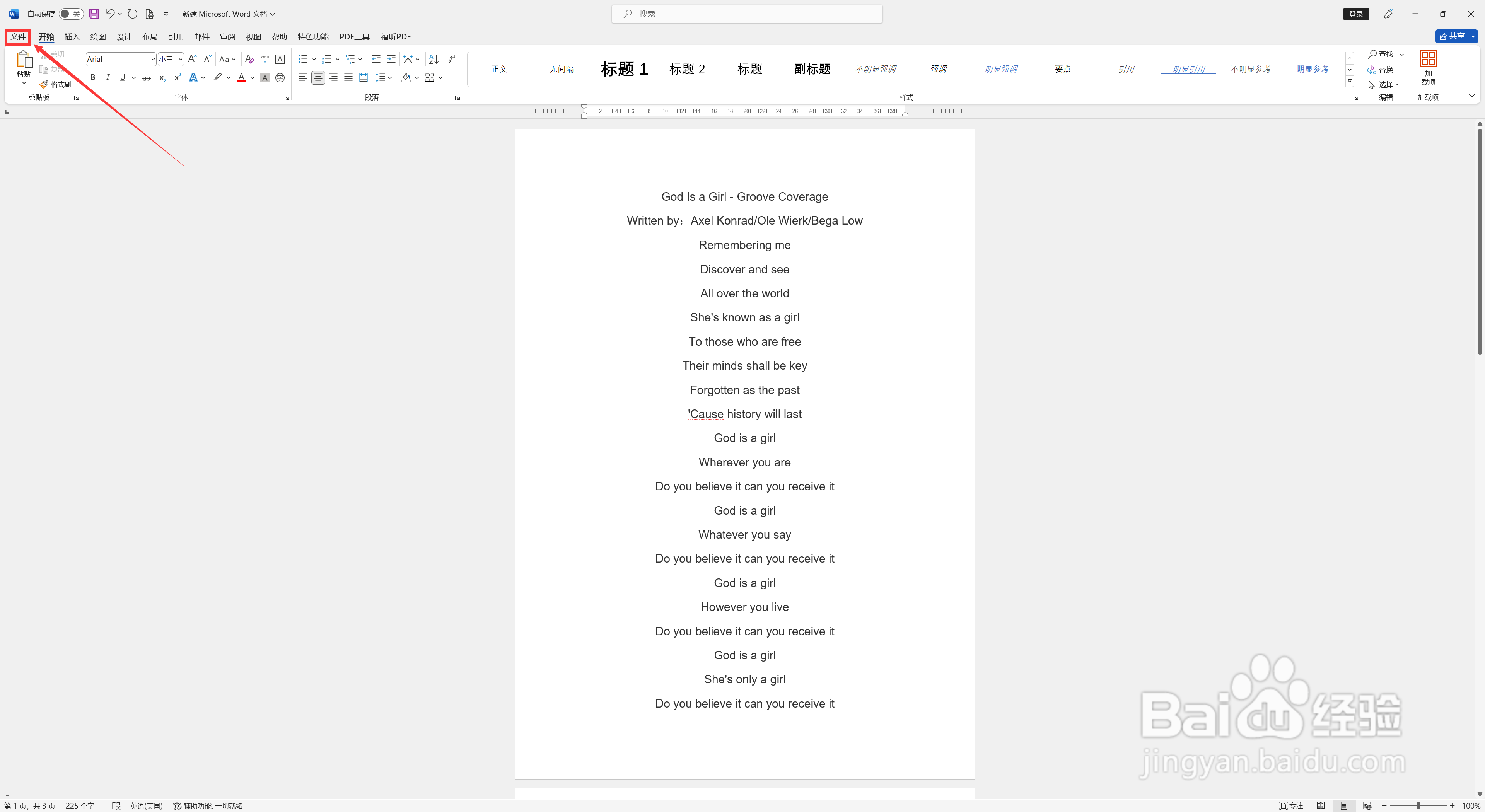Open the File tab
The image size is (1485, 812).
coord(18,37)
